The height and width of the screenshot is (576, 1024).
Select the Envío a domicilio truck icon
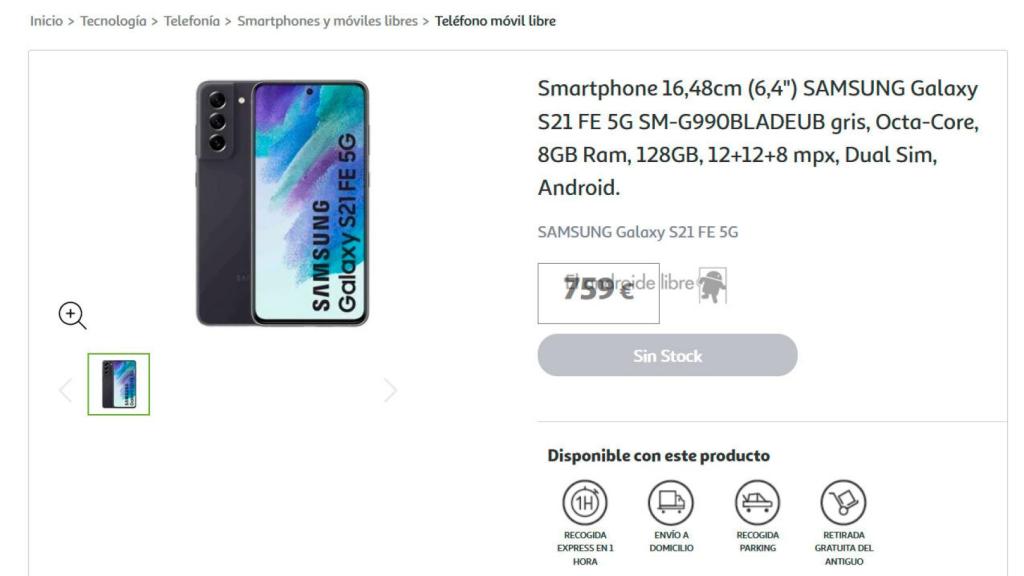tap(671, 502)
